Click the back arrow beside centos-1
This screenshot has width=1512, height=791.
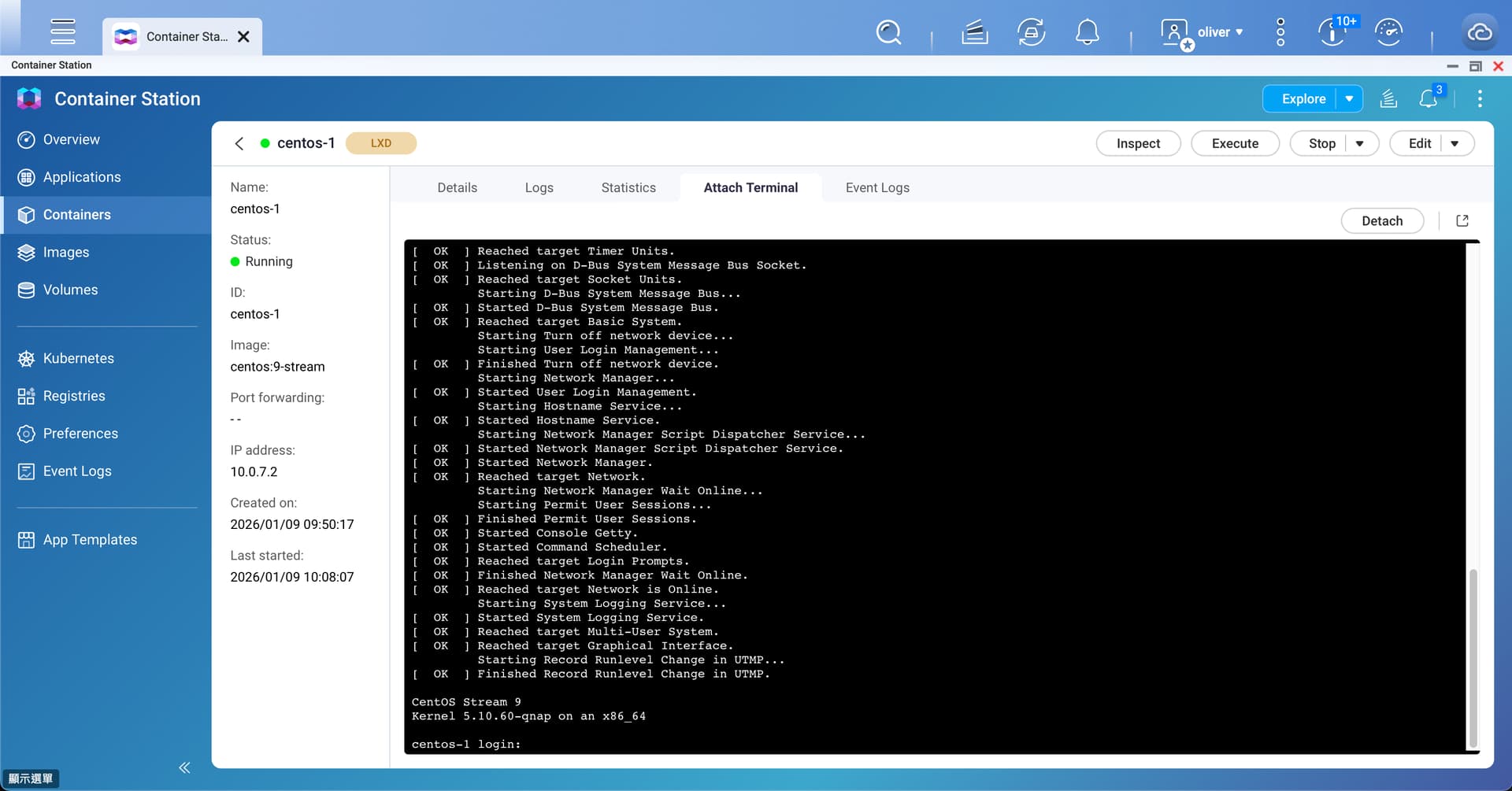coord(239,143)
